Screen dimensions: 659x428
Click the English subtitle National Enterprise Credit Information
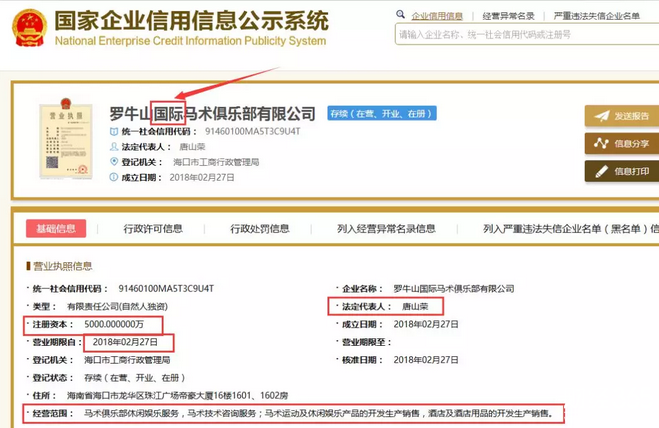point(190,41)
